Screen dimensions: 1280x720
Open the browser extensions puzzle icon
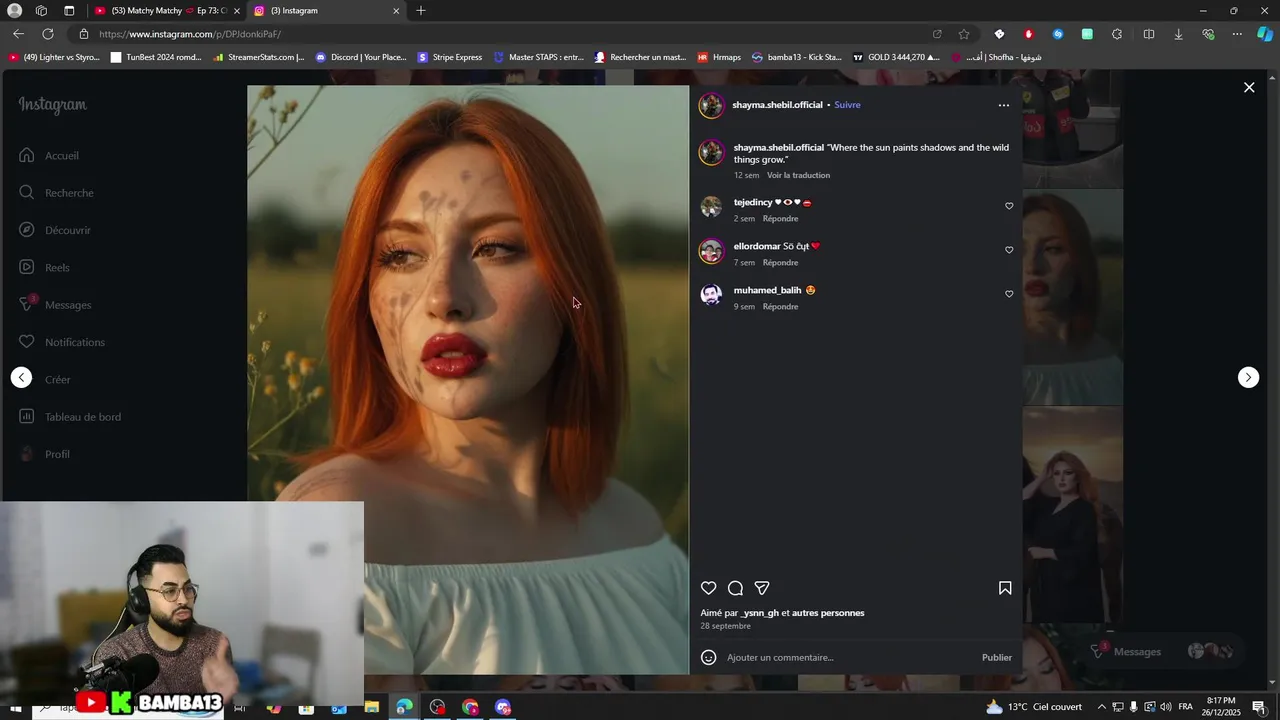[x=1117, y=34]
